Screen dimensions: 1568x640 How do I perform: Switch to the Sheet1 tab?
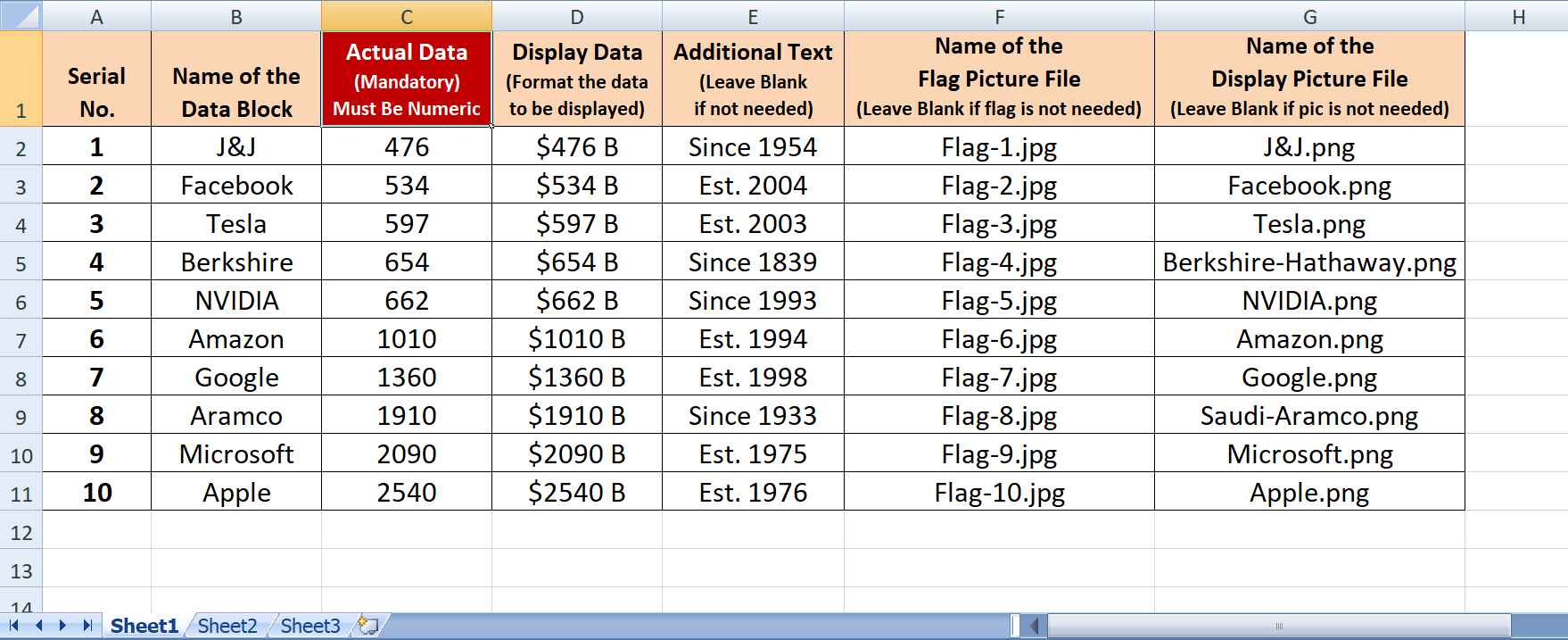144,626
